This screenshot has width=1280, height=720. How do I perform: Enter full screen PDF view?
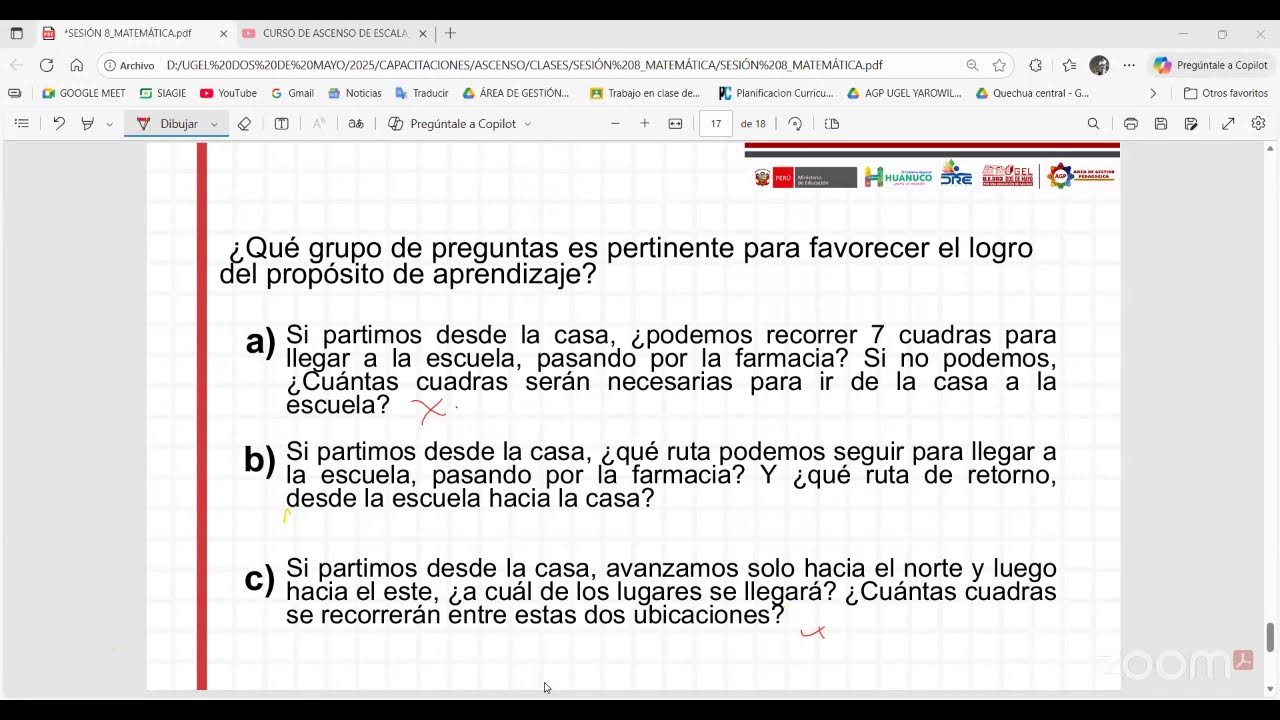click(1228, 124)
